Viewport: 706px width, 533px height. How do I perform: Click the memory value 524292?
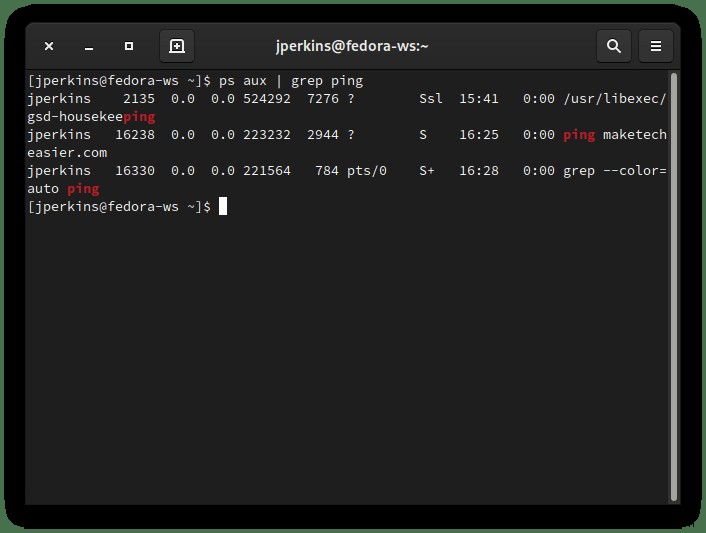pos(267,99)
